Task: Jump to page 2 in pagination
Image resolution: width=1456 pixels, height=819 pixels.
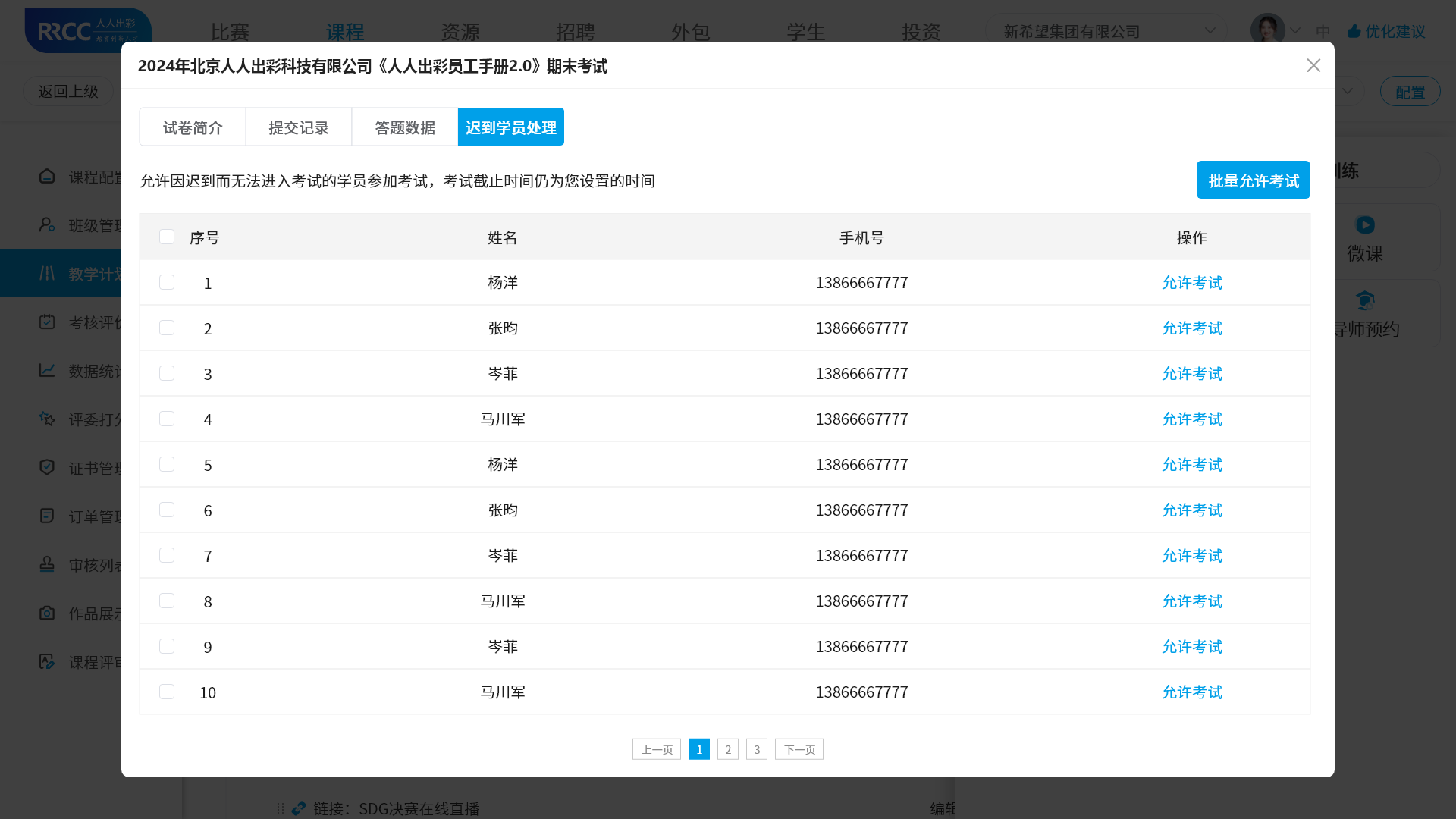Action: (728, 749)
